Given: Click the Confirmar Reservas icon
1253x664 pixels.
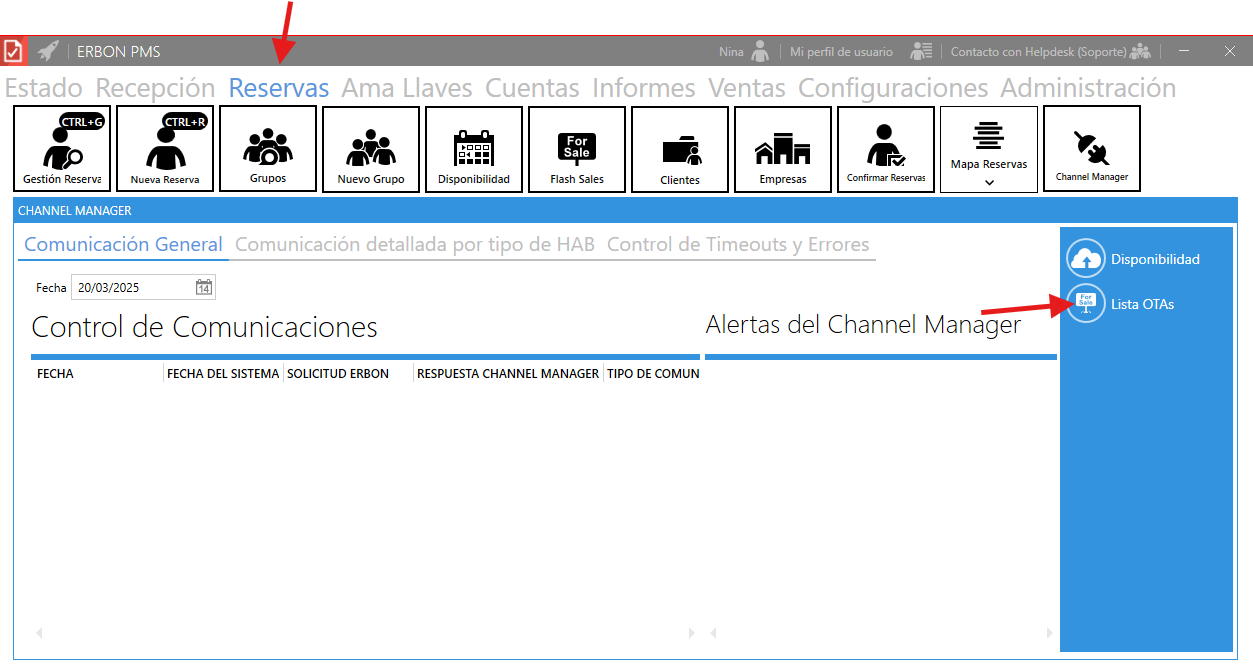Looking at the screenshot, I should click(x=886, y=149).
